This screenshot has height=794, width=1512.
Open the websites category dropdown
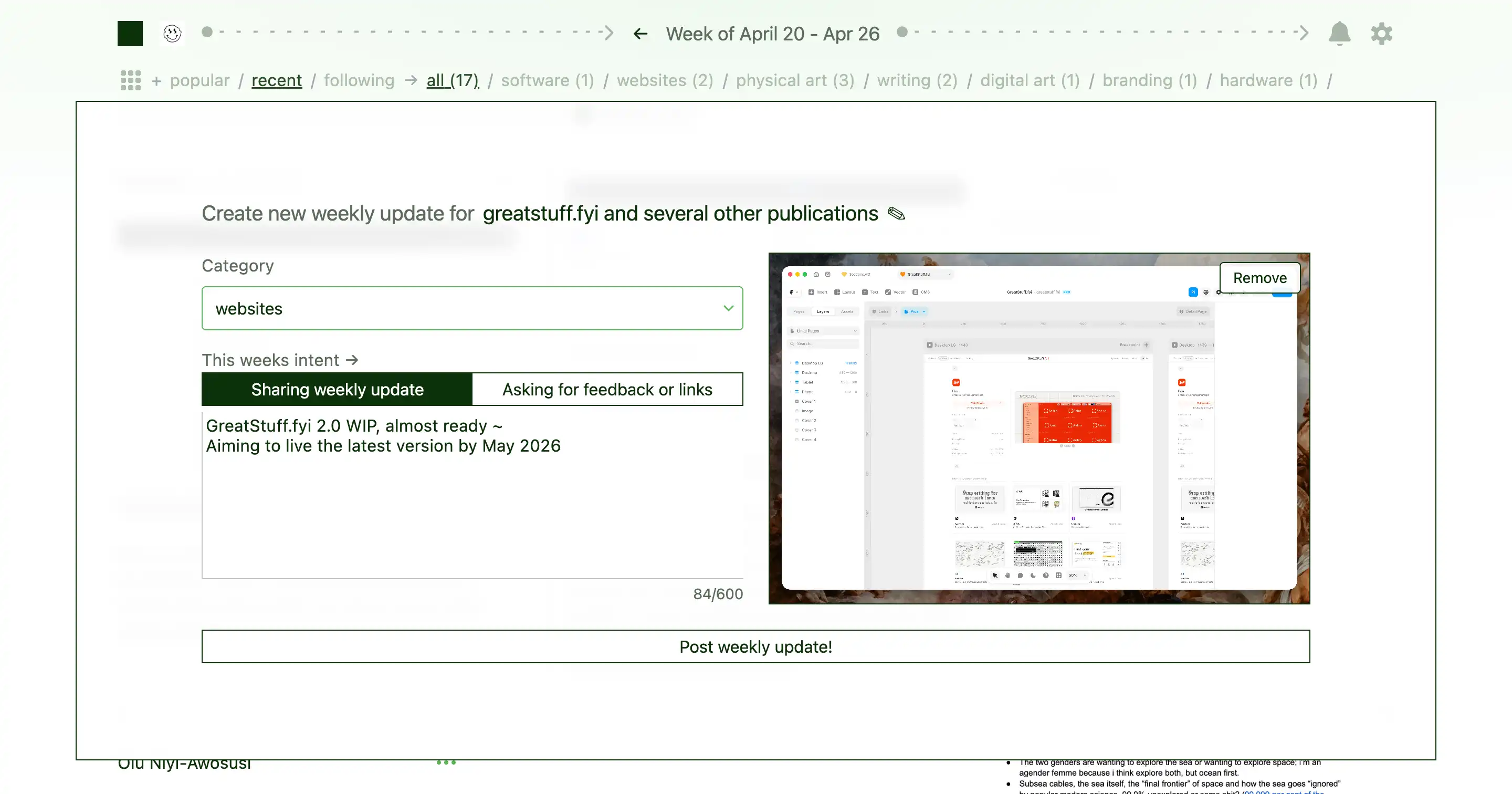472,308
